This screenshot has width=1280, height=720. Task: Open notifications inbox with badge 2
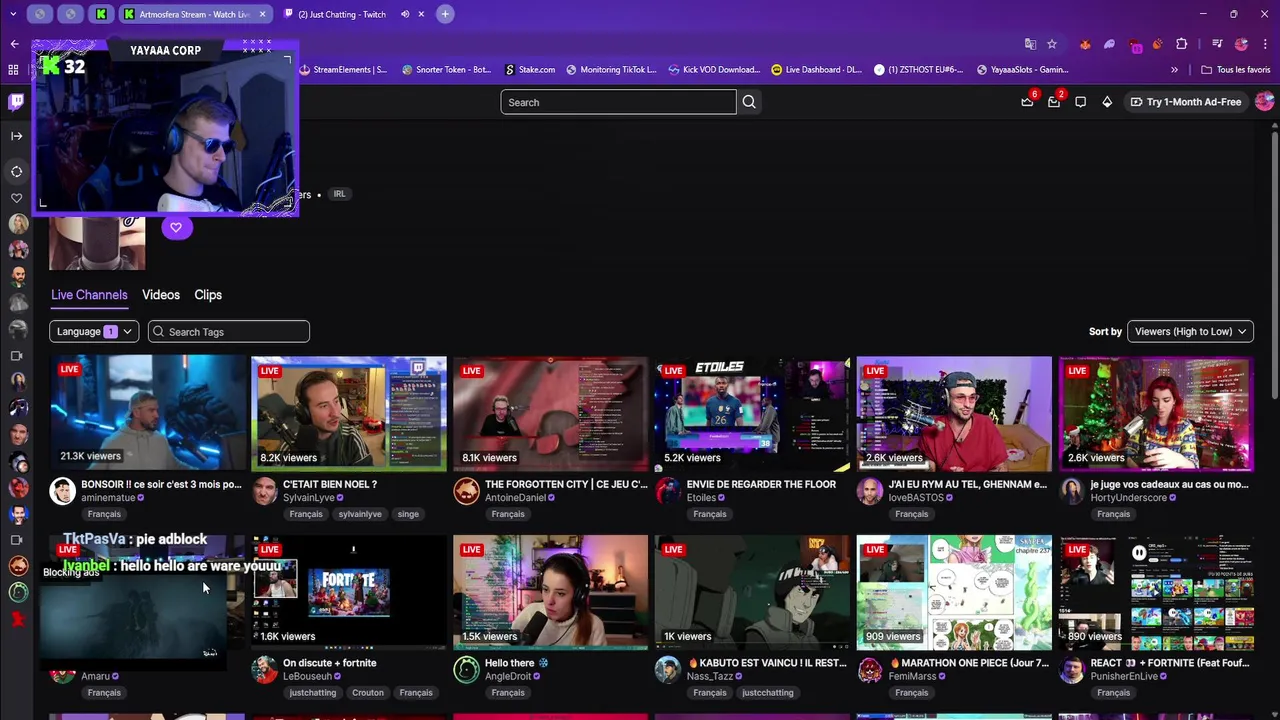pos(1054,102)
